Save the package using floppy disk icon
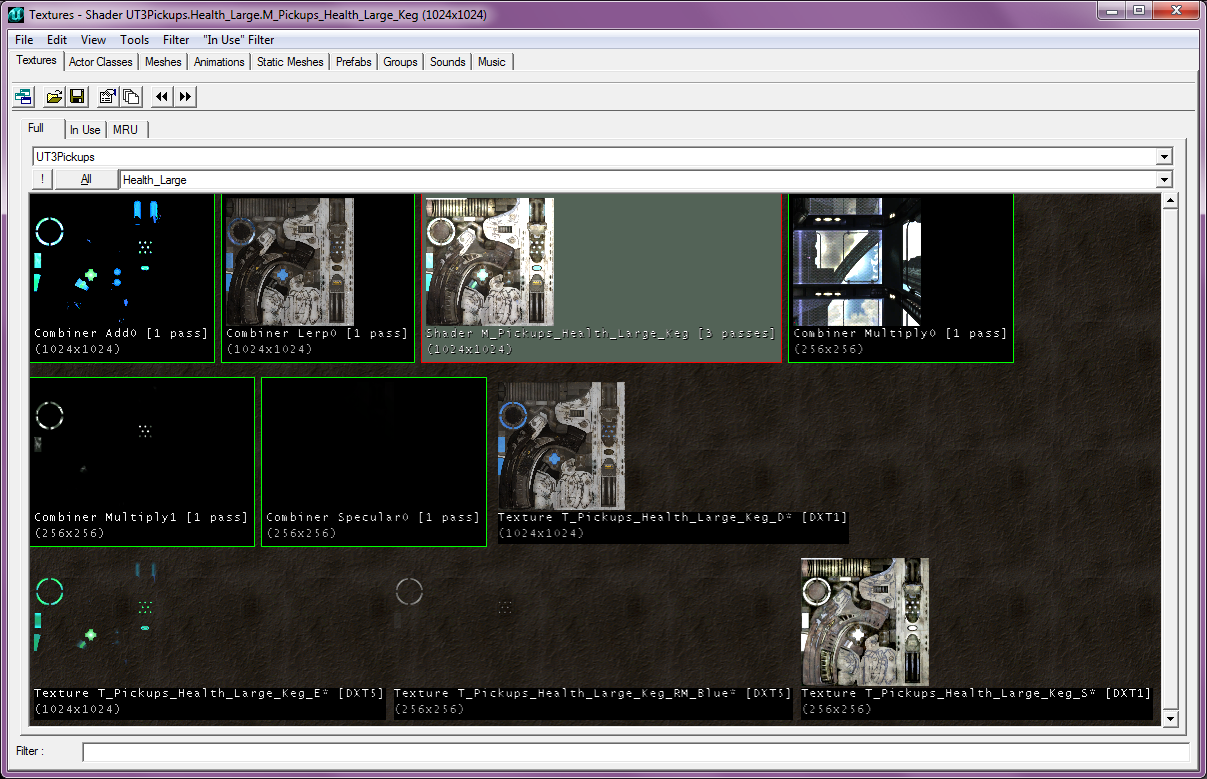The image size is (1207, 779). tap(77, 97)
